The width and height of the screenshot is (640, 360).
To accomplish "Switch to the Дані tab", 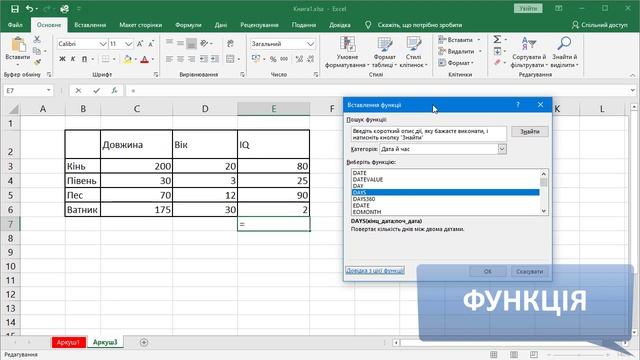I will coord(221,25).
